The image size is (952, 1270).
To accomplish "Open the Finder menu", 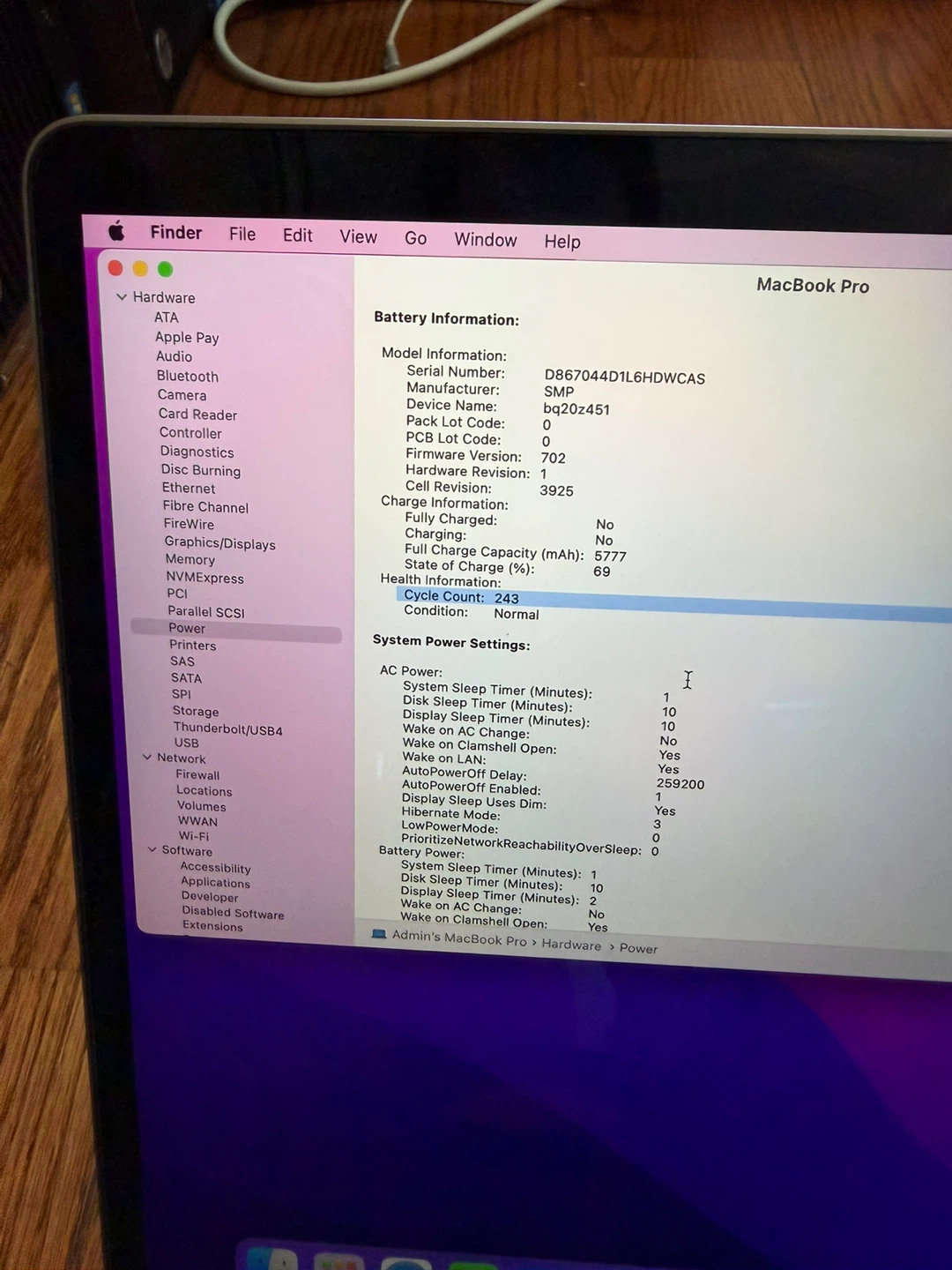I will (176, 233).
